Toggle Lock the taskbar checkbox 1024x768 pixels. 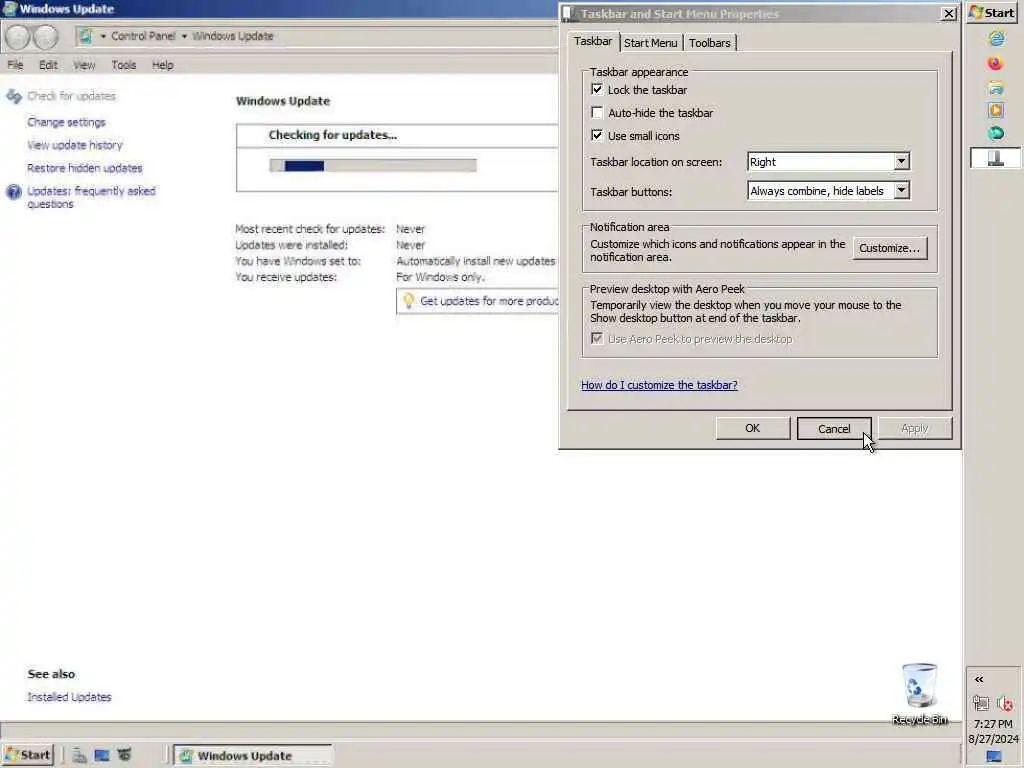point(597,89)
